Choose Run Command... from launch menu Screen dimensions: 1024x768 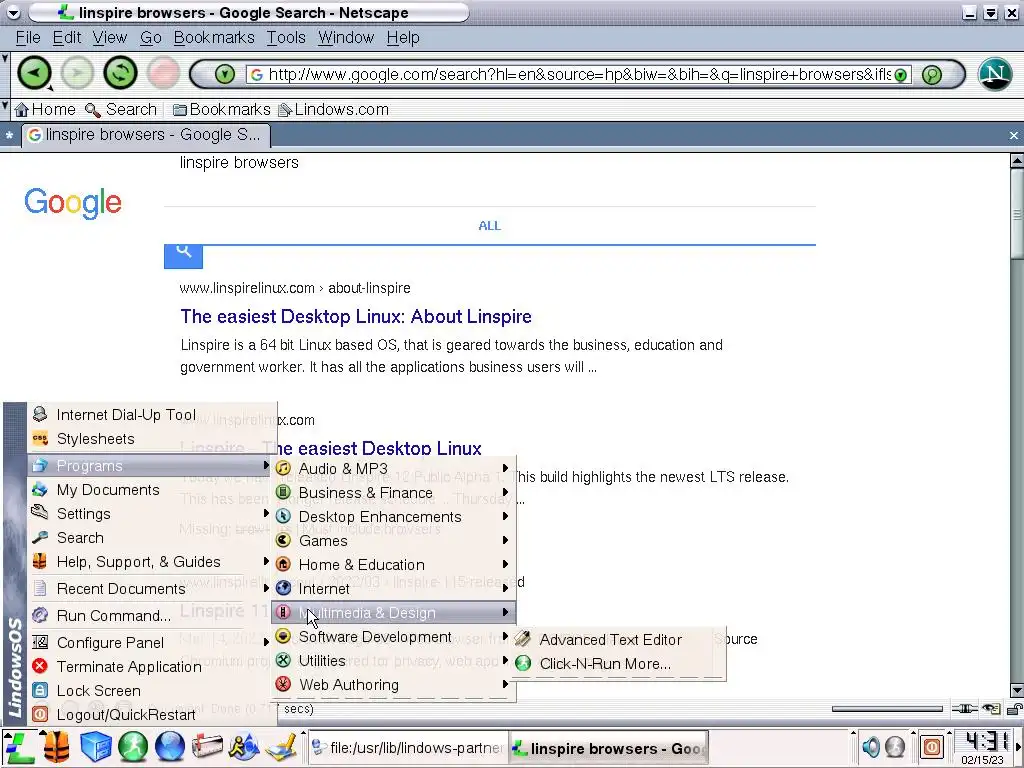[x=152, y=616]
